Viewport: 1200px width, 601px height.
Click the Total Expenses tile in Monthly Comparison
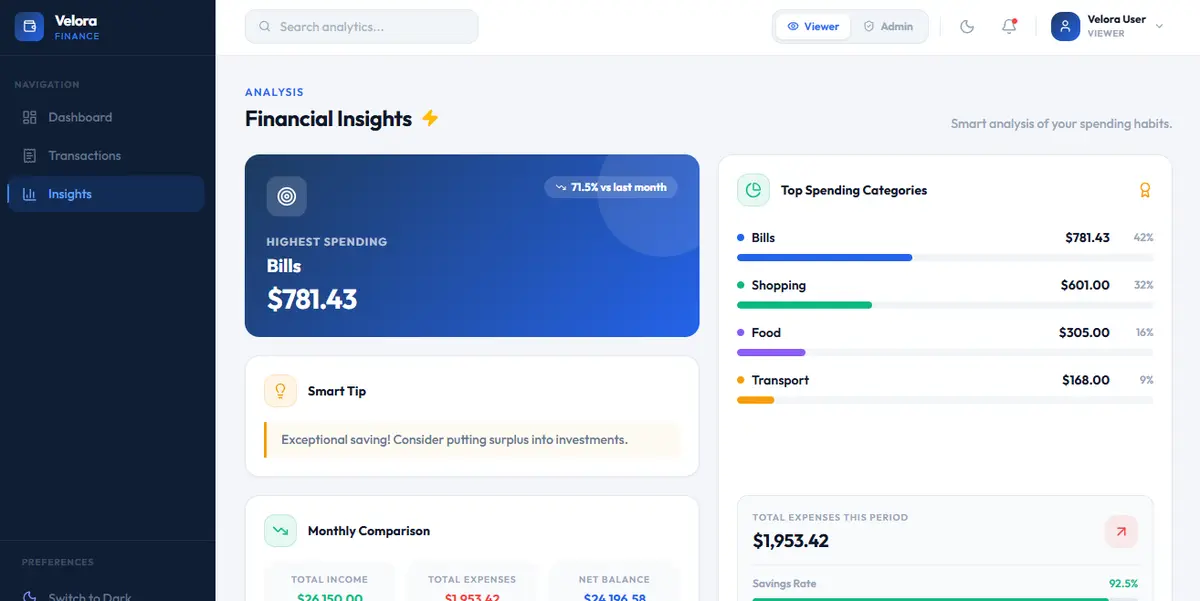(472, 582)
